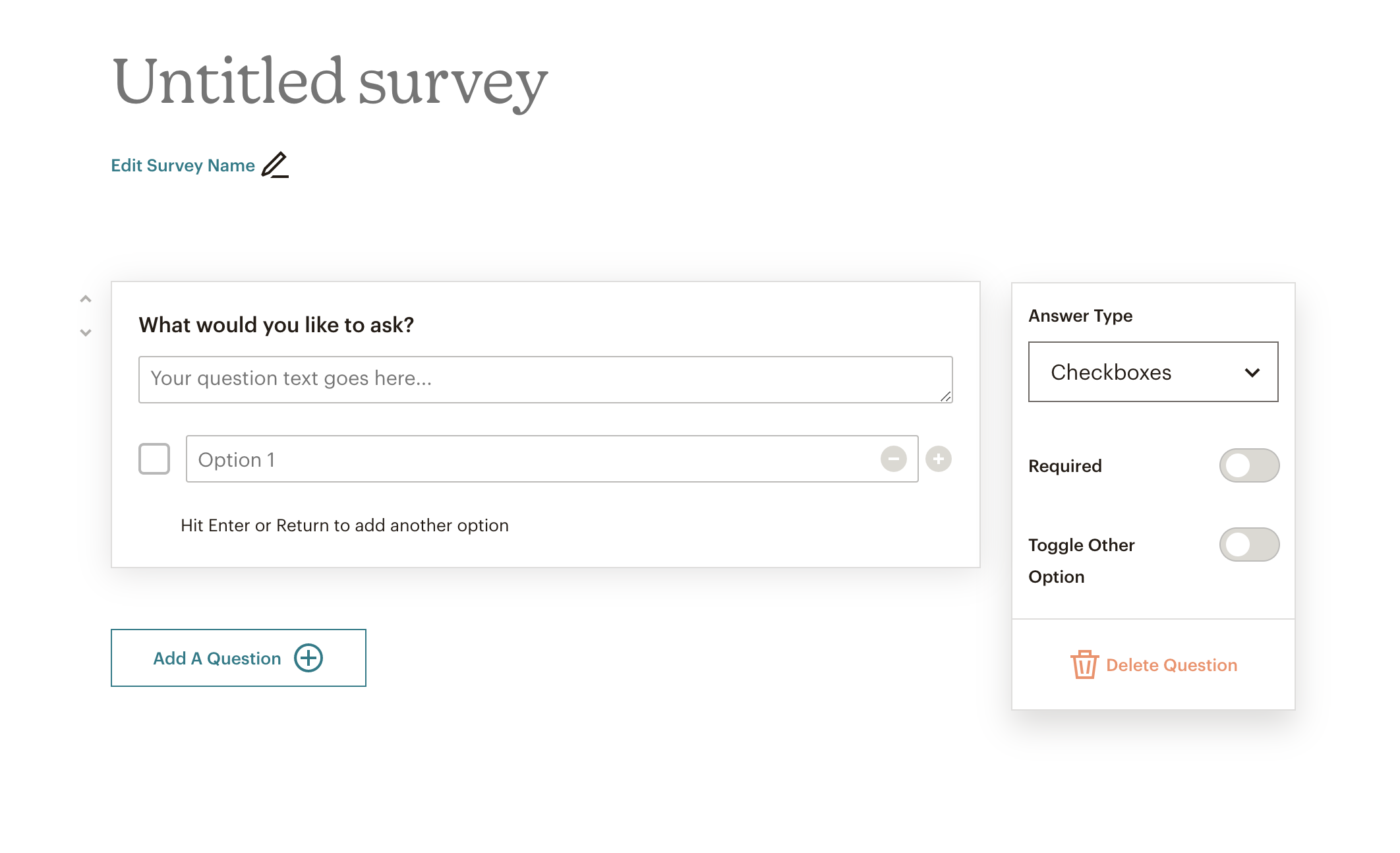Click the Delete Question link
Screen dimensions: 1400x853
1173,665
